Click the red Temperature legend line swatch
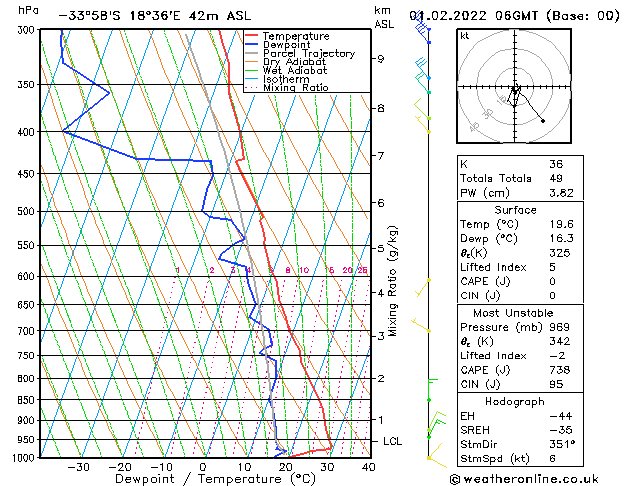The image size is (629, 486). coord(252,36)
